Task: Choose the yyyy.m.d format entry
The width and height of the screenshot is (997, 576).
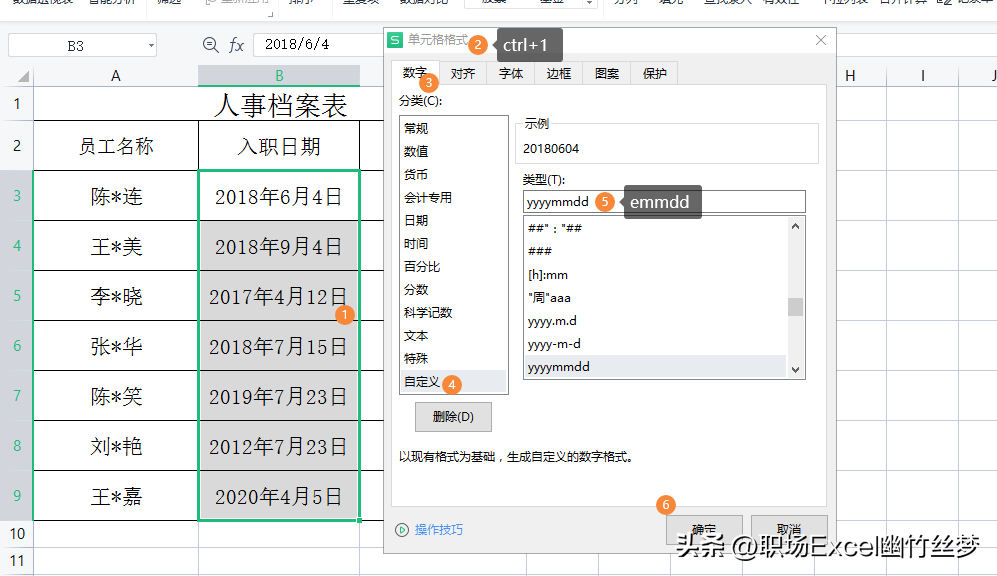Action: click(655, 321)
